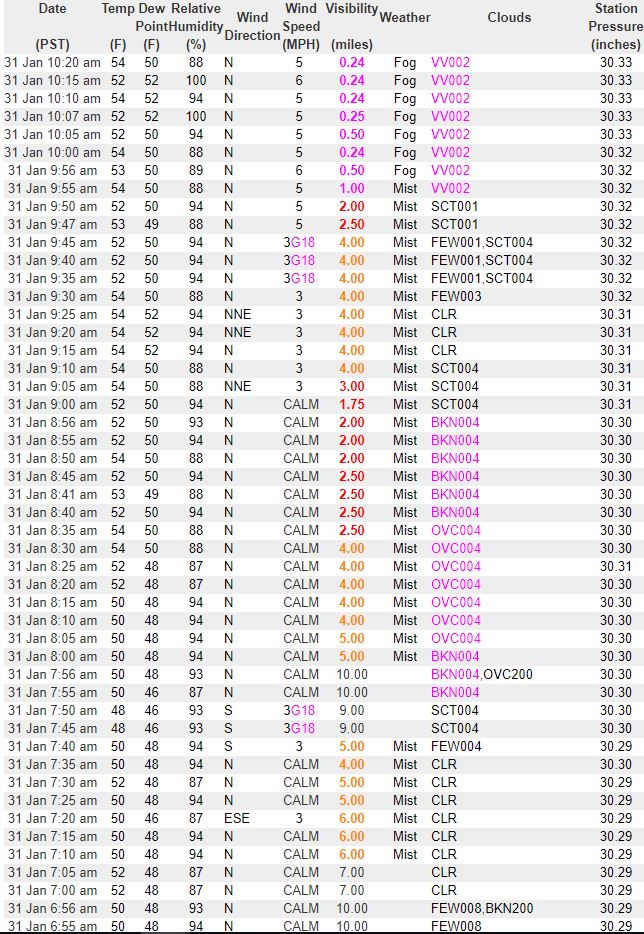Click FEW004 clouds in the 7:40 am row
Image resolution: width=644 pixels, height=934 pixels.
[456, 746]
